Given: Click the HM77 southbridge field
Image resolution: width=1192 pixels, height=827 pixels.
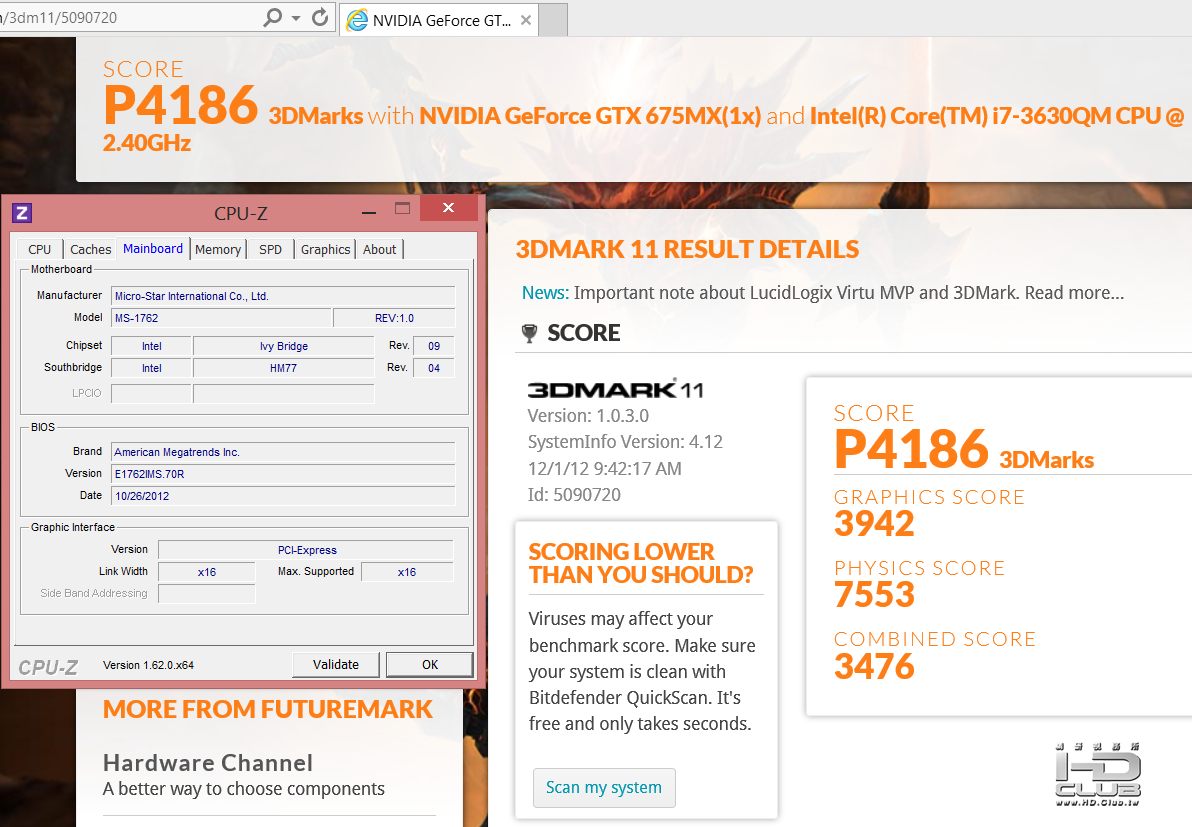Looking at the screenshot, I should coord(284,368).
